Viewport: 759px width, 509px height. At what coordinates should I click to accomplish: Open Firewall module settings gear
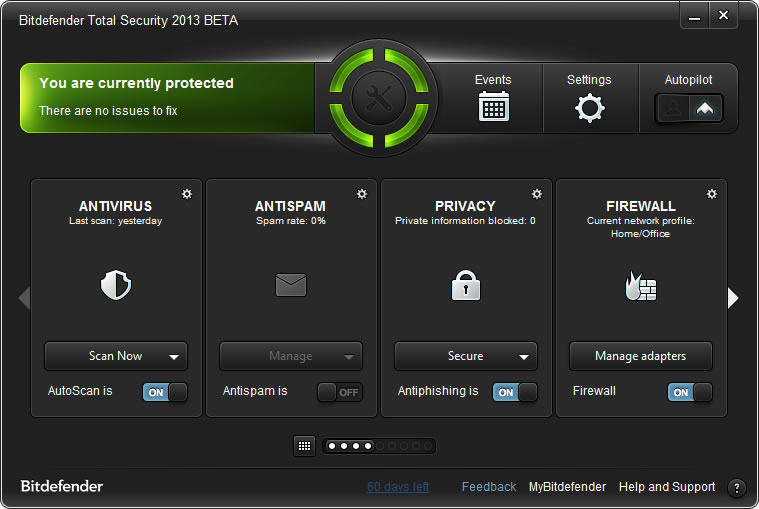(712, 194)
